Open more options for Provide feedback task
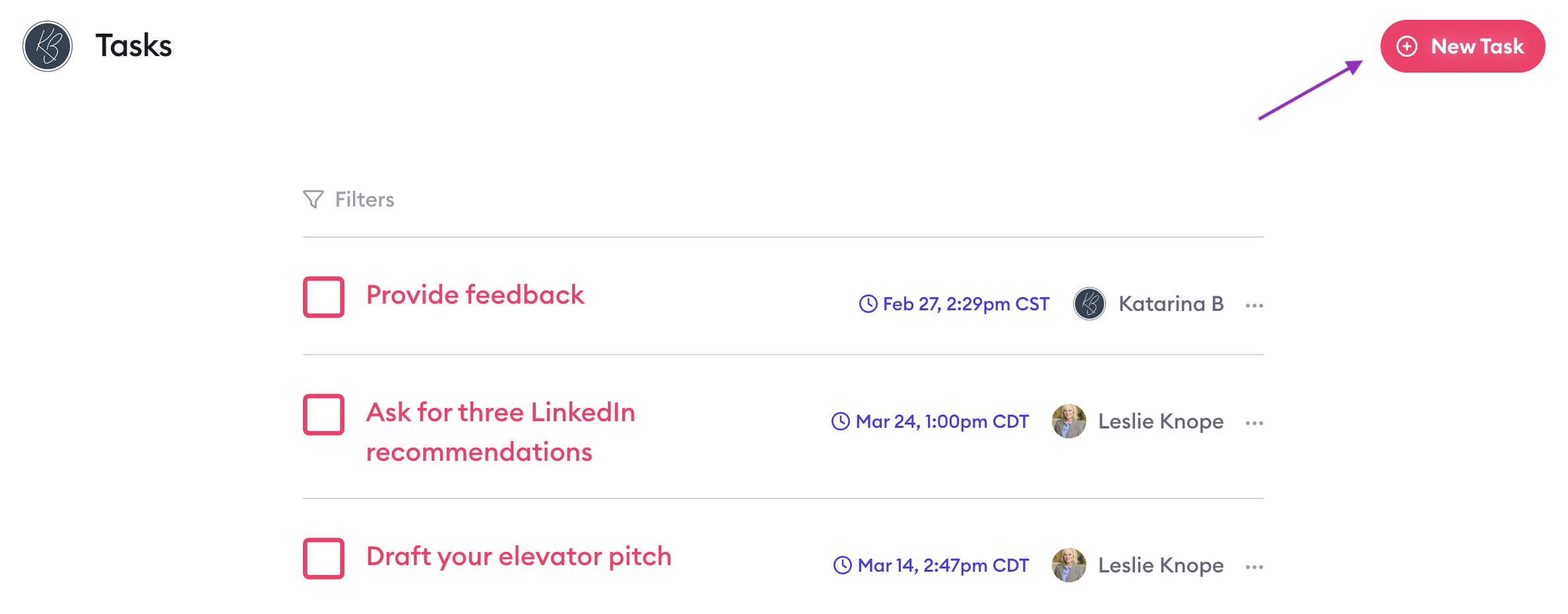 [1254, 305]
